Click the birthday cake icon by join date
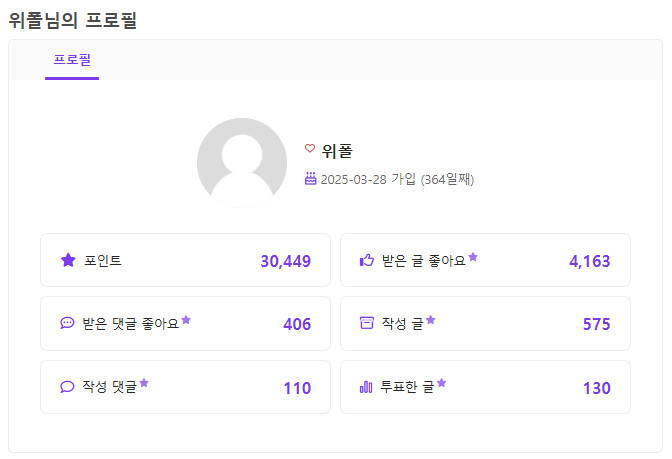 click(310, 179)
